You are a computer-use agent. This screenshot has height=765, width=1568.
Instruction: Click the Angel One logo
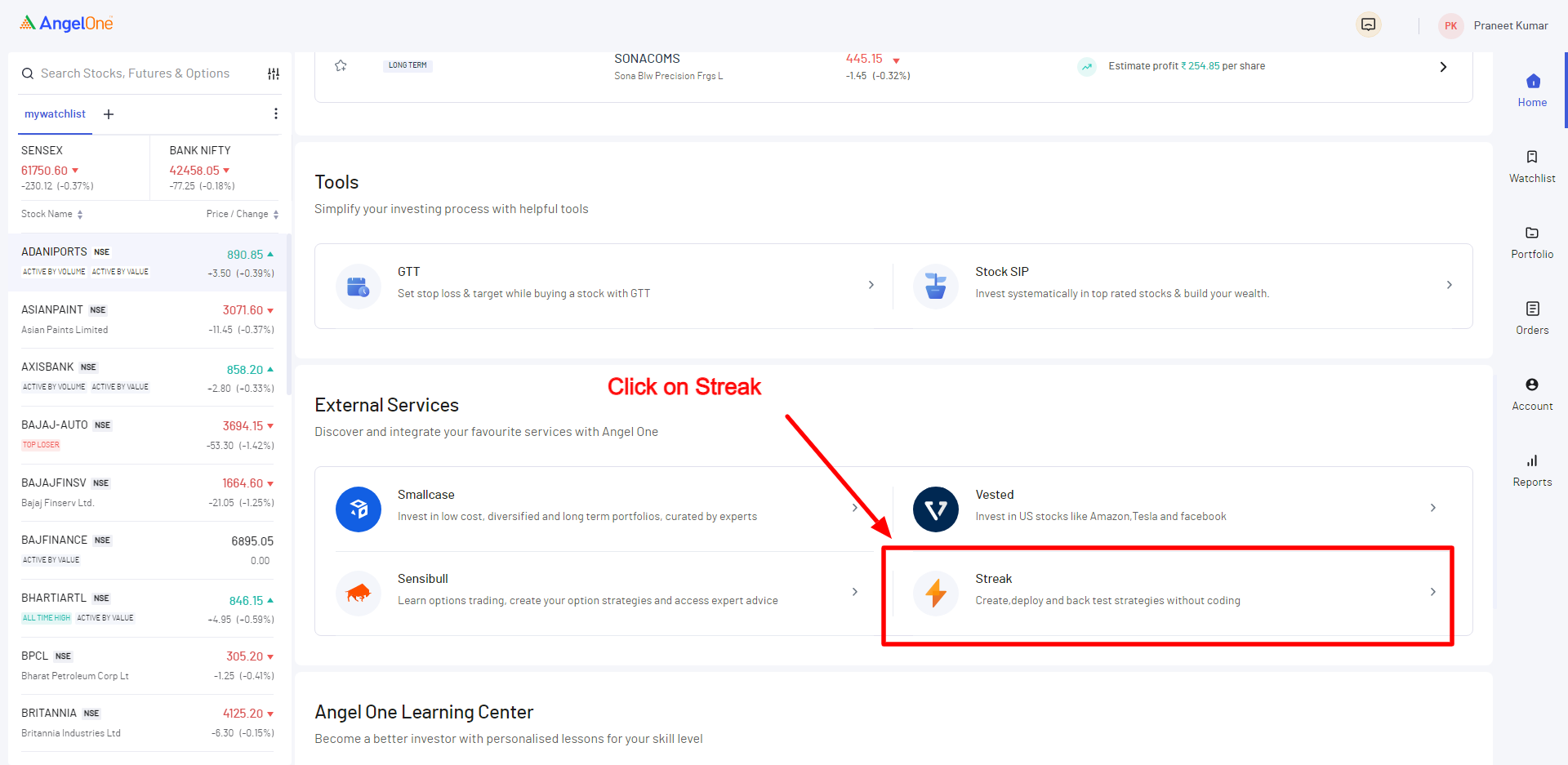pos(66,24)
